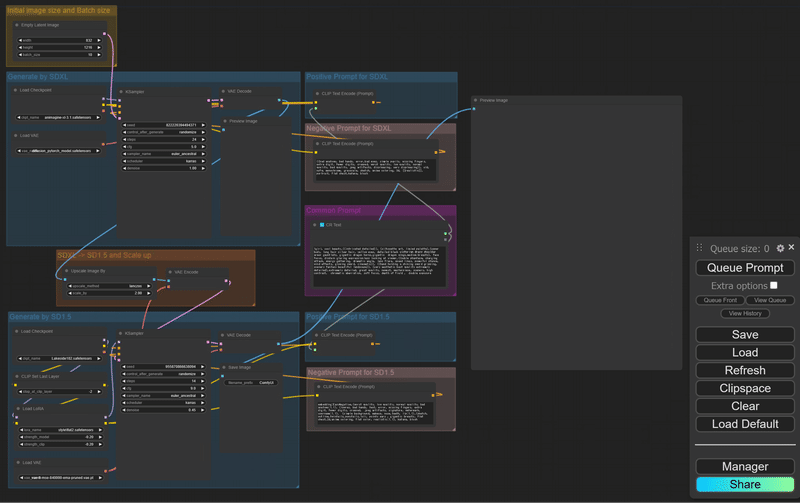This screenshot has height=503, width=800.
Task: Click the drag handle beside Queue size
Action: (699, 248)
